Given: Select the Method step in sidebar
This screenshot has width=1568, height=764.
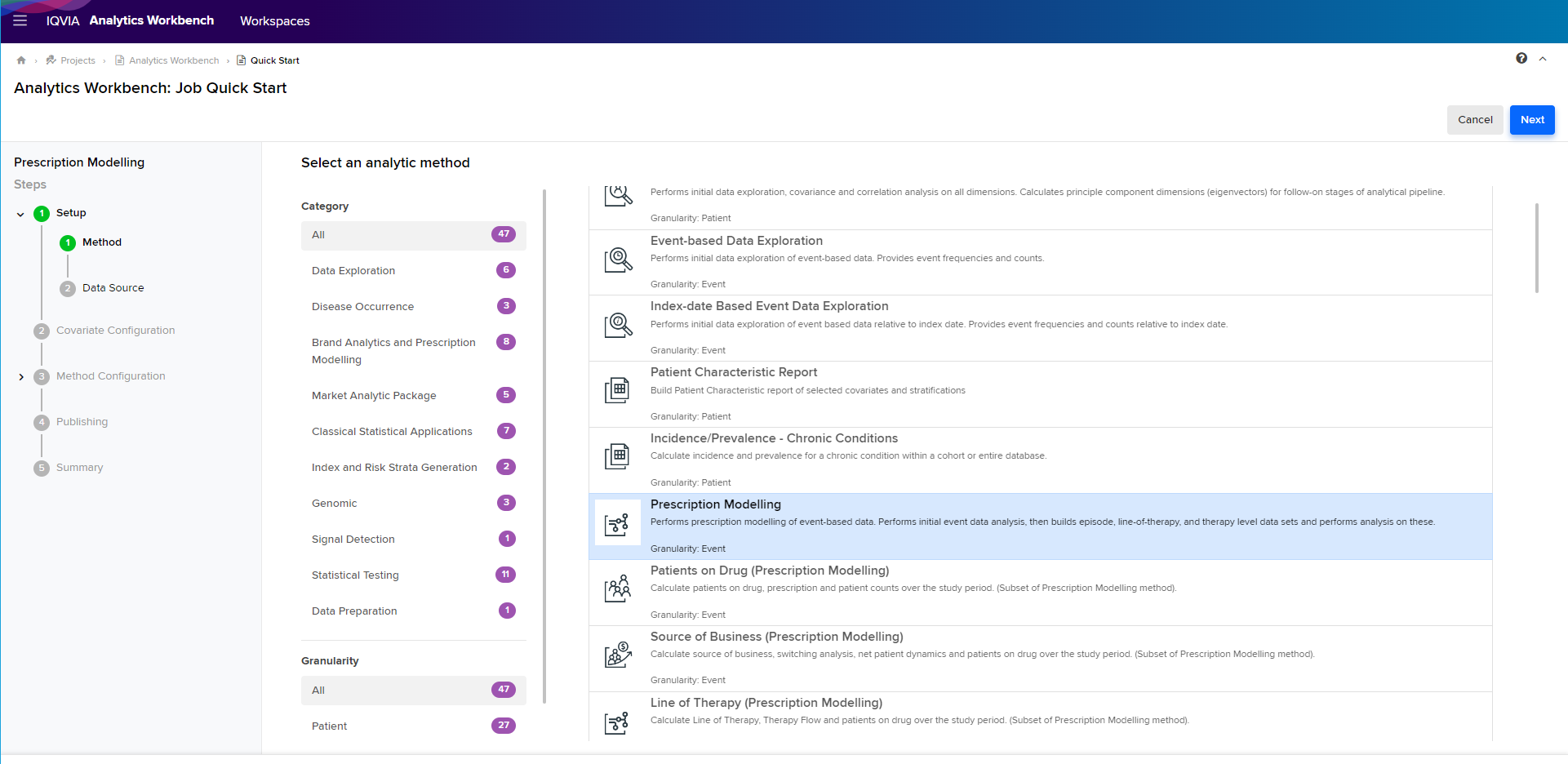Looking at the screenshot, I should pos(102,242).
